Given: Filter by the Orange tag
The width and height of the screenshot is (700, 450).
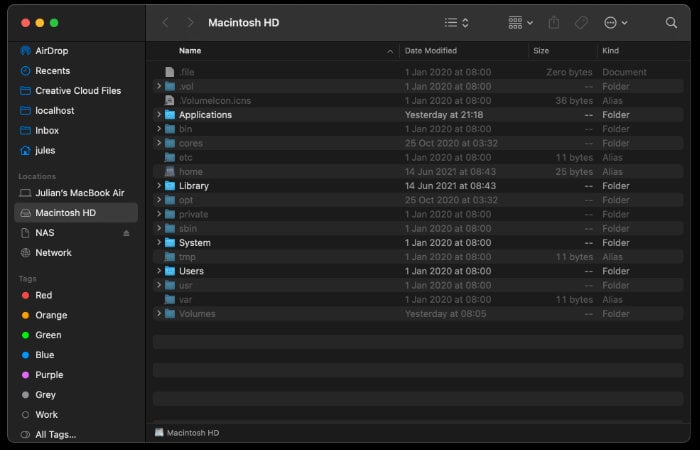Looking at the screenshot, I should (x=76, y=315).
